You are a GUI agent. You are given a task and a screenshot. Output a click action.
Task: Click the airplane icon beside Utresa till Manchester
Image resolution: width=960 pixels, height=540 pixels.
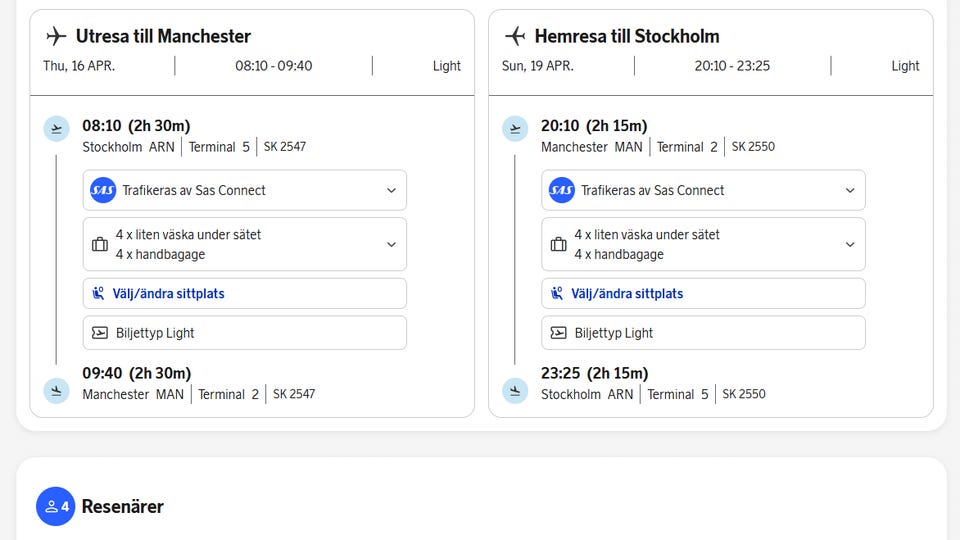pyautogui.click(x=56, y=37)
